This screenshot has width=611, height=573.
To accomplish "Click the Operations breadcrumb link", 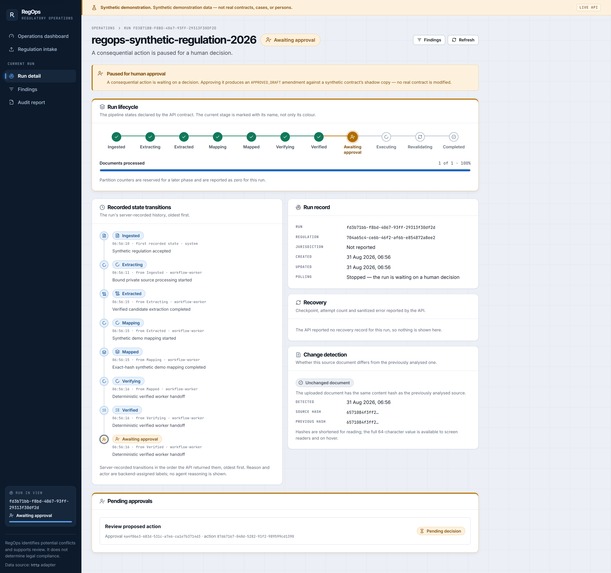I will (103, 28).
